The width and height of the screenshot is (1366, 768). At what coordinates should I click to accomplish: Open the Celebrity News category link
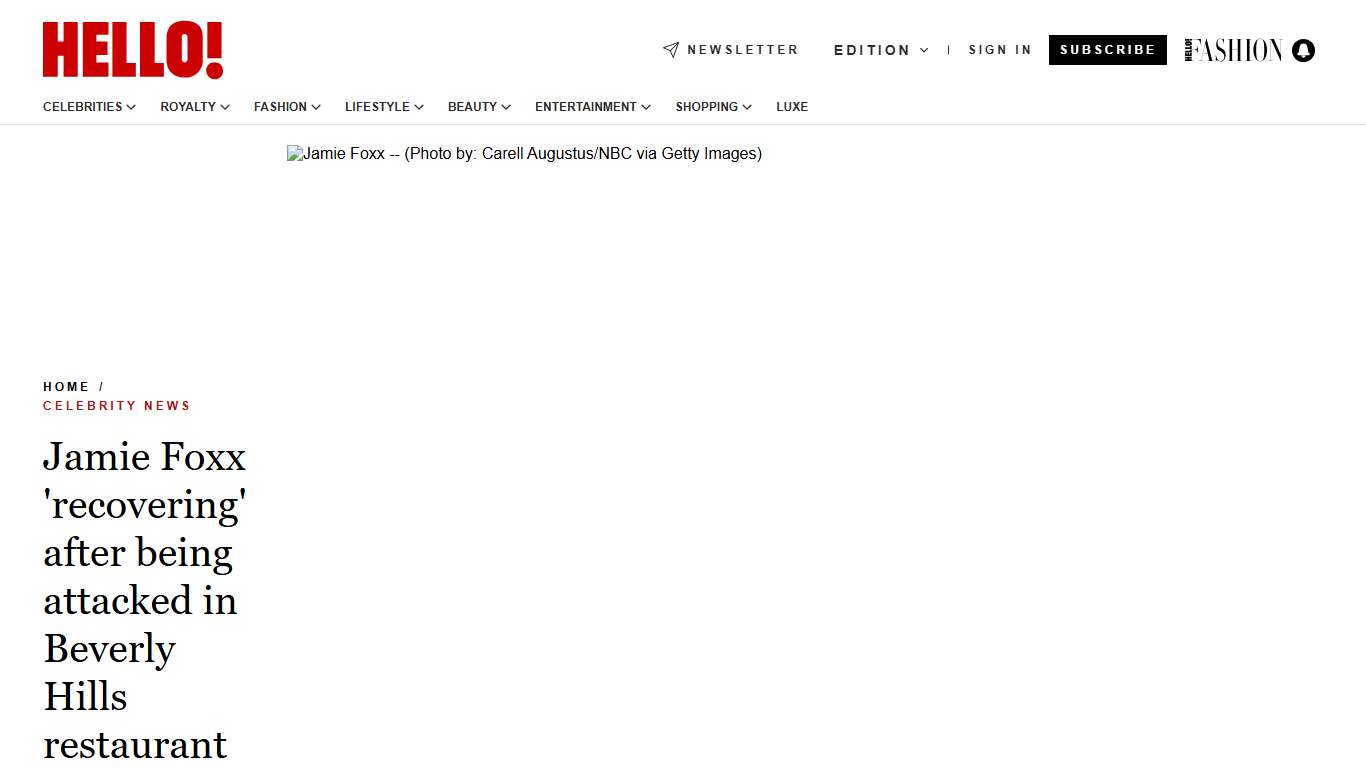coord(116,406)
